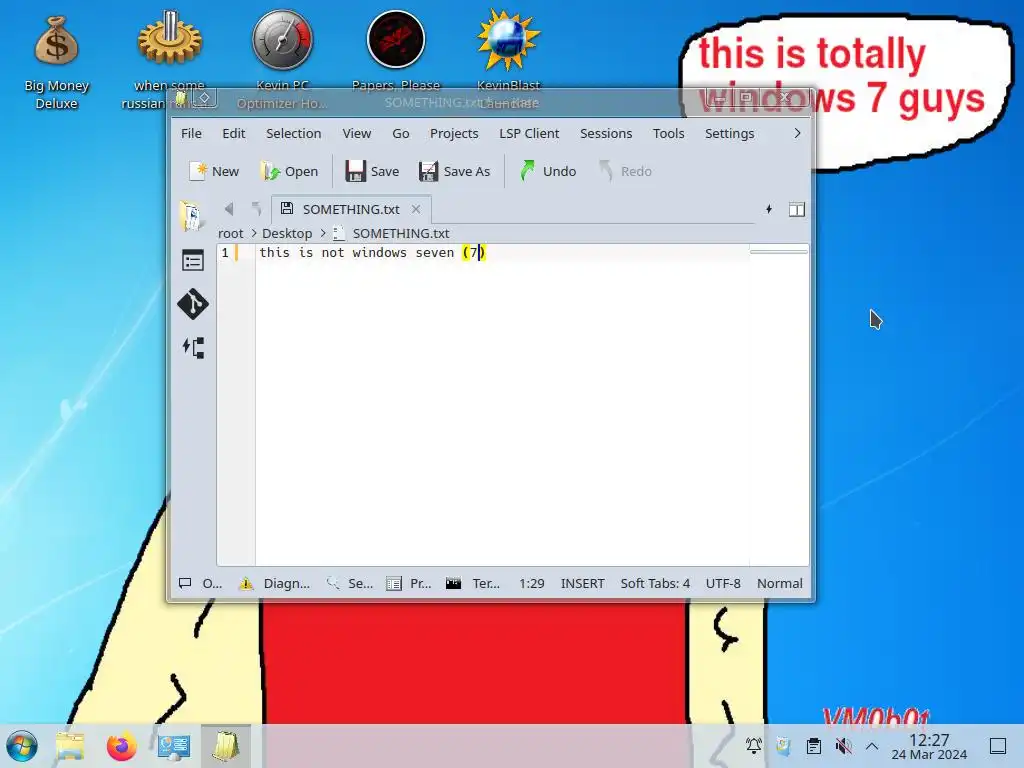Select the SOMETHING.txt document tab

click(x=351, y=209)
